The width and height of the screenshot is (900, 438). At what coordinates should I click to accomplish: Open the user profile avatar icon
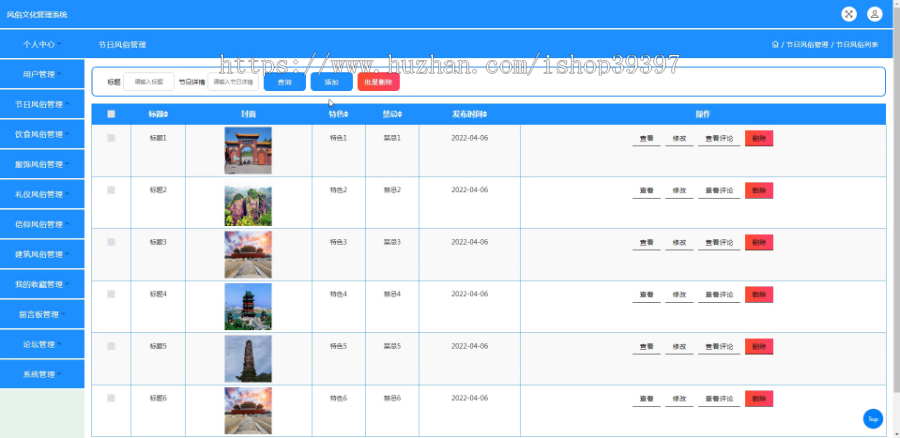pos(874,14)
